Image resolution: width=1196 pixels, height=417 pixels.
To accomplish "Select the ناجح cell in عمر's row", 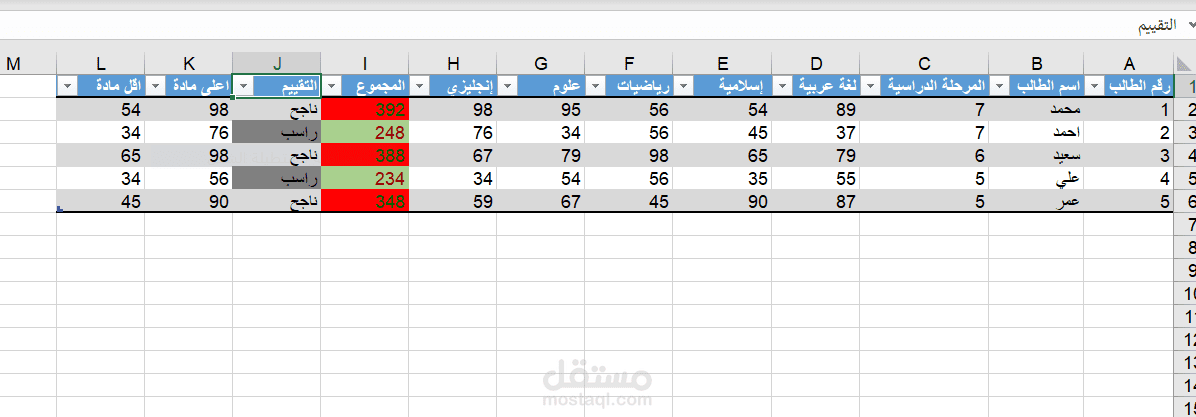I will [x=277, y=202].
